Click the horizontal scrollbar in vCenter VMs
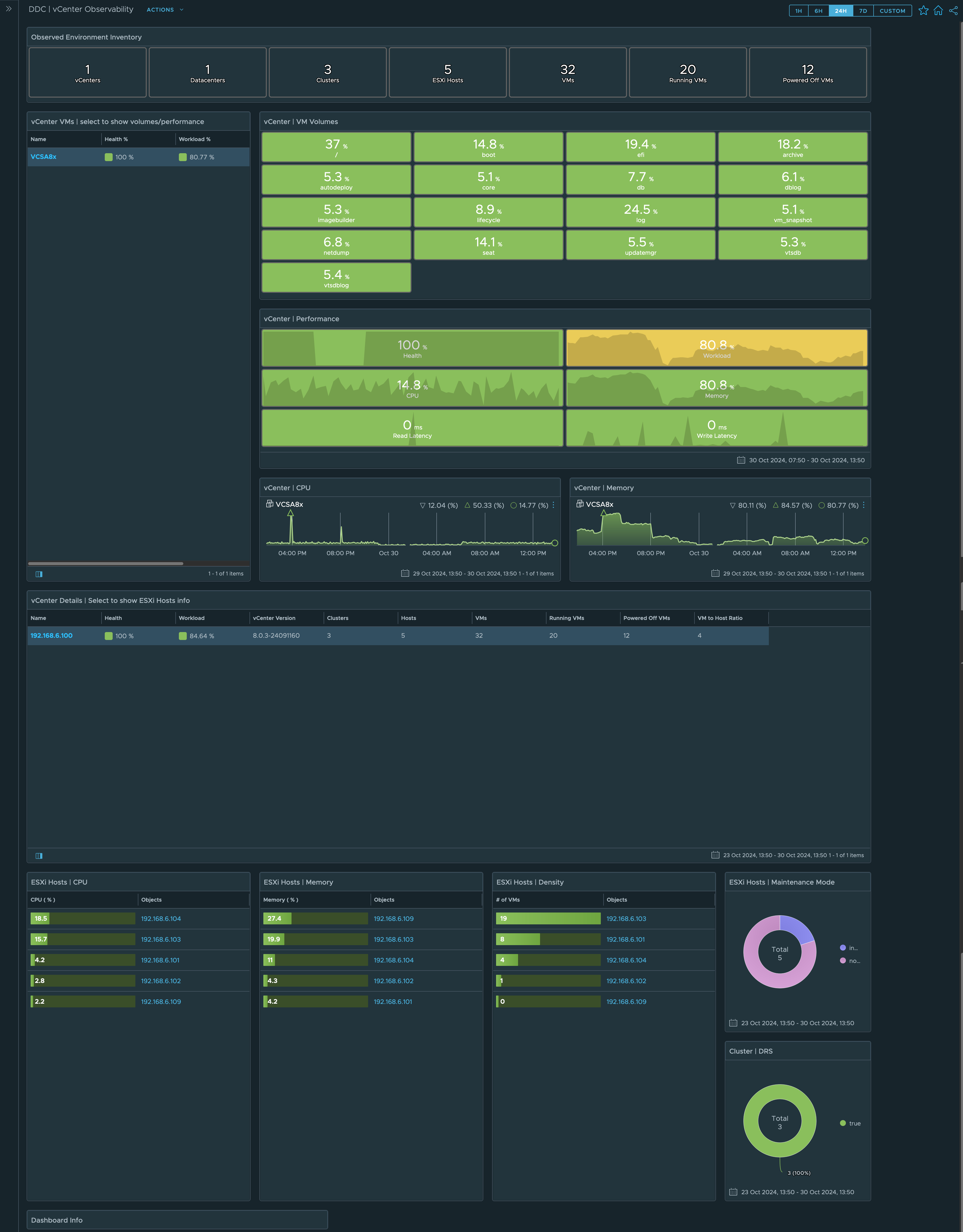This screenshot has width=963, height=1232. point(105,564)
